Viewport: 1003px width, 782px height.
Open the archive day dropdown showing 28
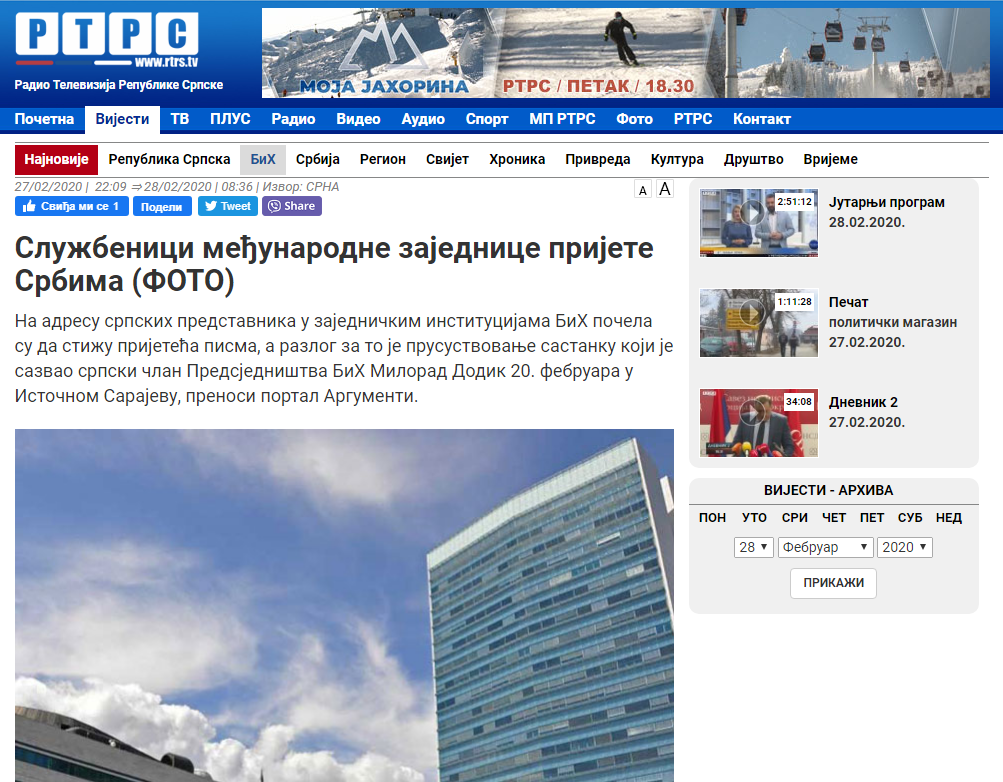pyautogui.click(x=754, y=547)
